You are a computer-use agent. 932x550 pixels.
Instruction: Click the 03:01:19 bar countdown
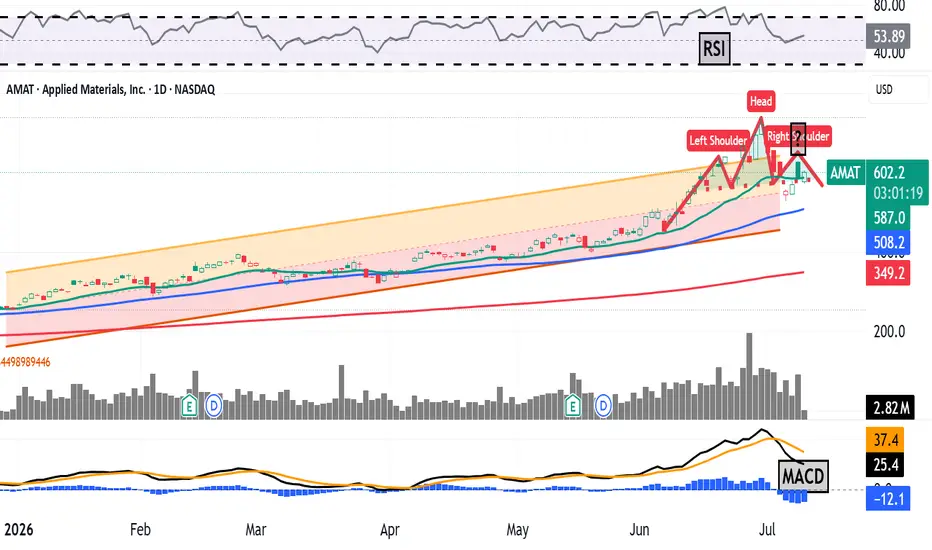pos(898,193)
